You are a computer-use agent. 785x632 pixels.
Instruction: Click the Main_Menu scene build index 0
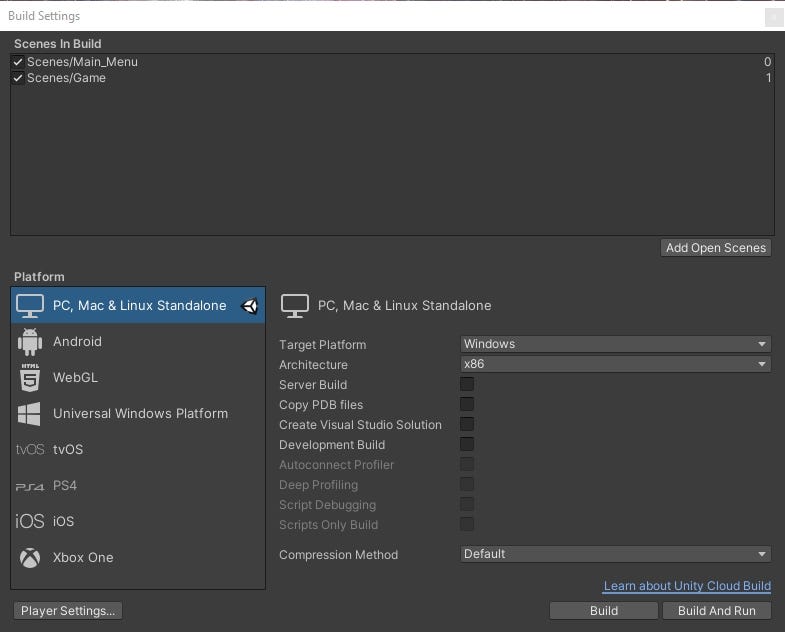pos(767,62)
